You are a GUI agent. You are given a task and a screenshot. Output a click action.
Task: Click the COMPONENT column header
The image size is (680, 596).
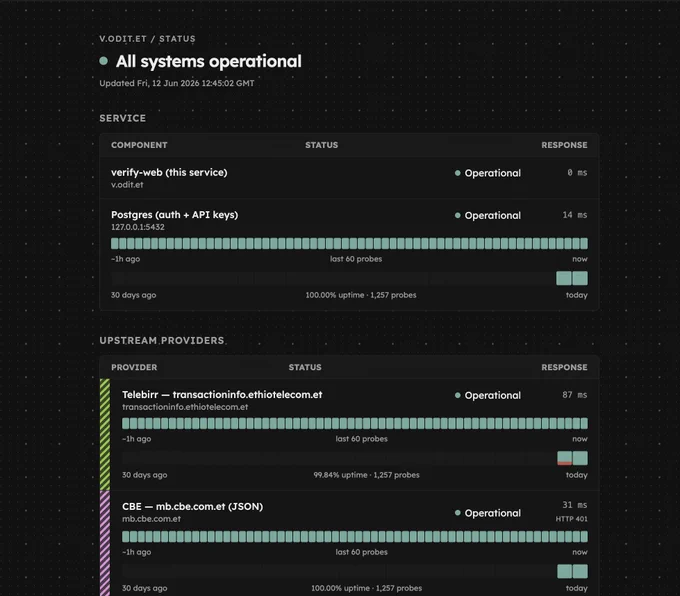tap(139, 145)
